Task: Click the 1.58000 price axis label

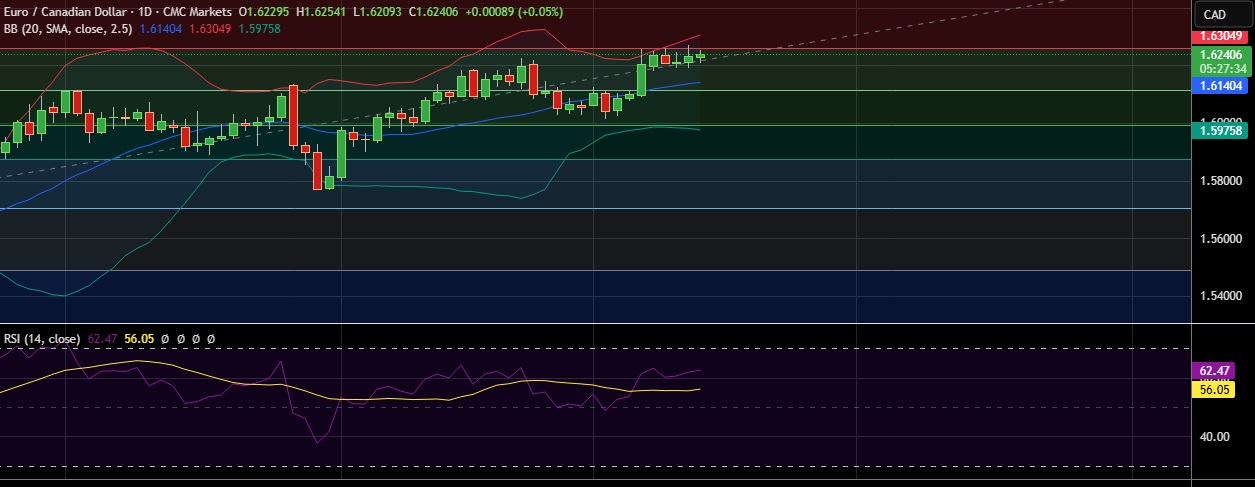Action: tap(1220, 182)
